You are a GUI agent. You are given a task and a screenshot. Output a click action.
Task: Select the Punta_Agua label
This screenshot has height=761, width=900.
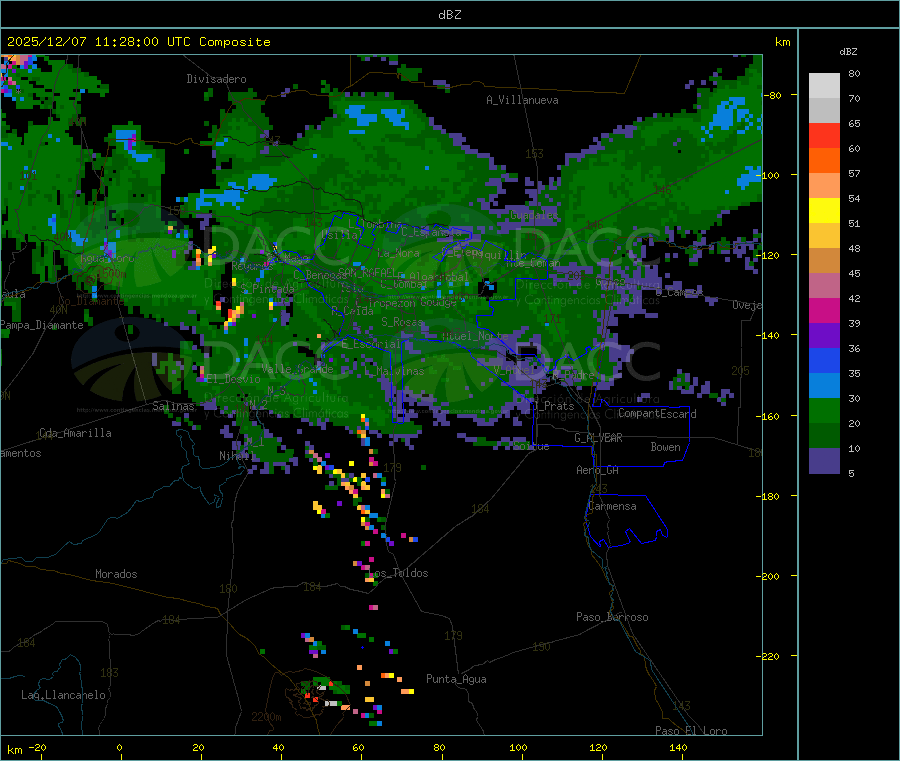456,679
